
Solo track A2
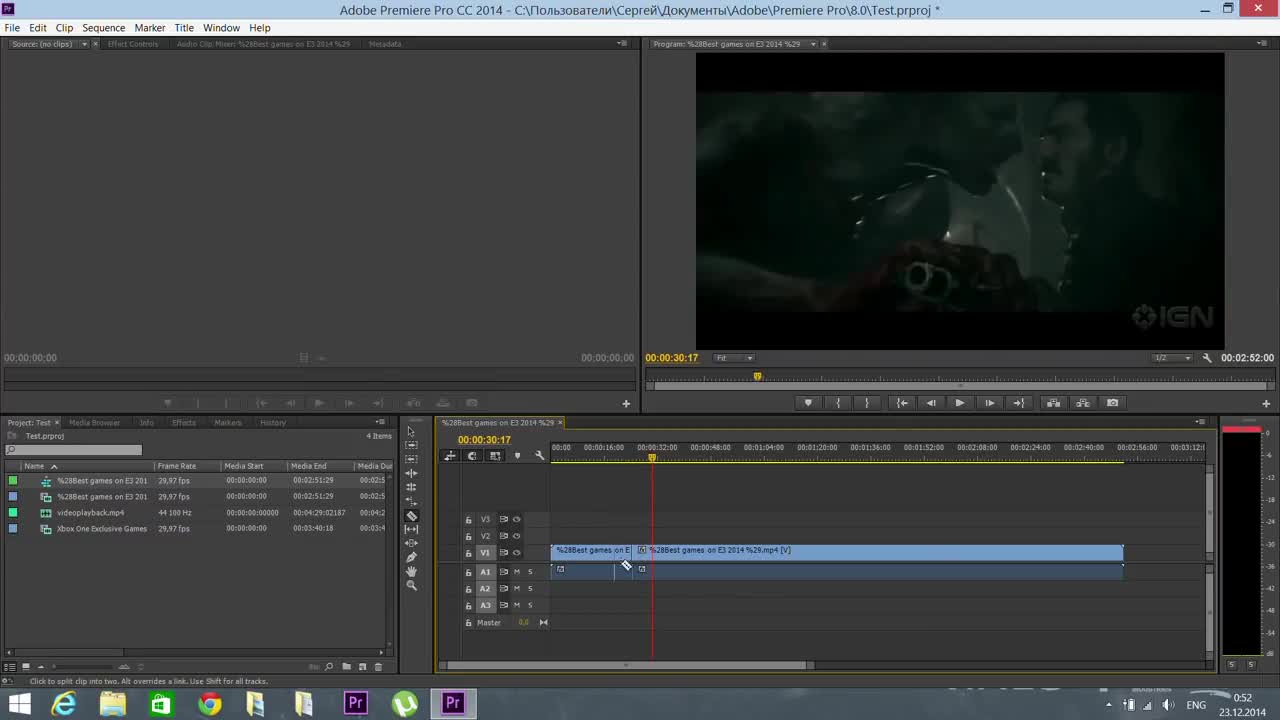pyautogui.click(x=530, y=589)
